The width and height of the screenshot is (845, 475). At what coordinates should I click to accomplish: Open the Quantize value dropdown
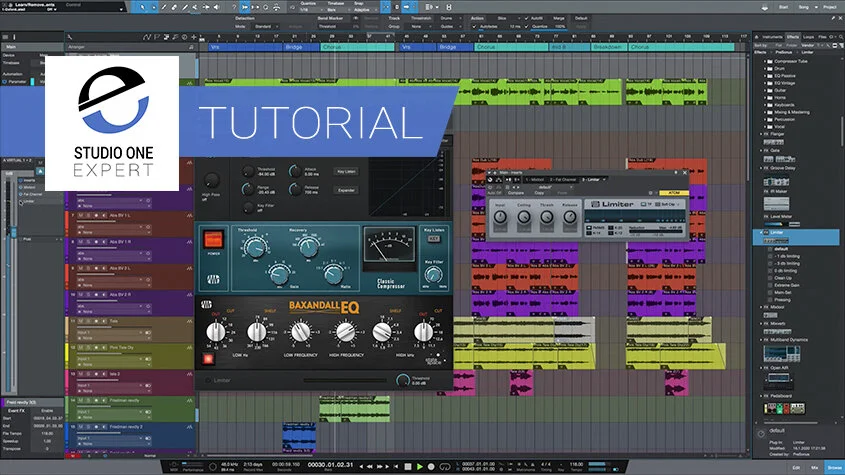310,10
